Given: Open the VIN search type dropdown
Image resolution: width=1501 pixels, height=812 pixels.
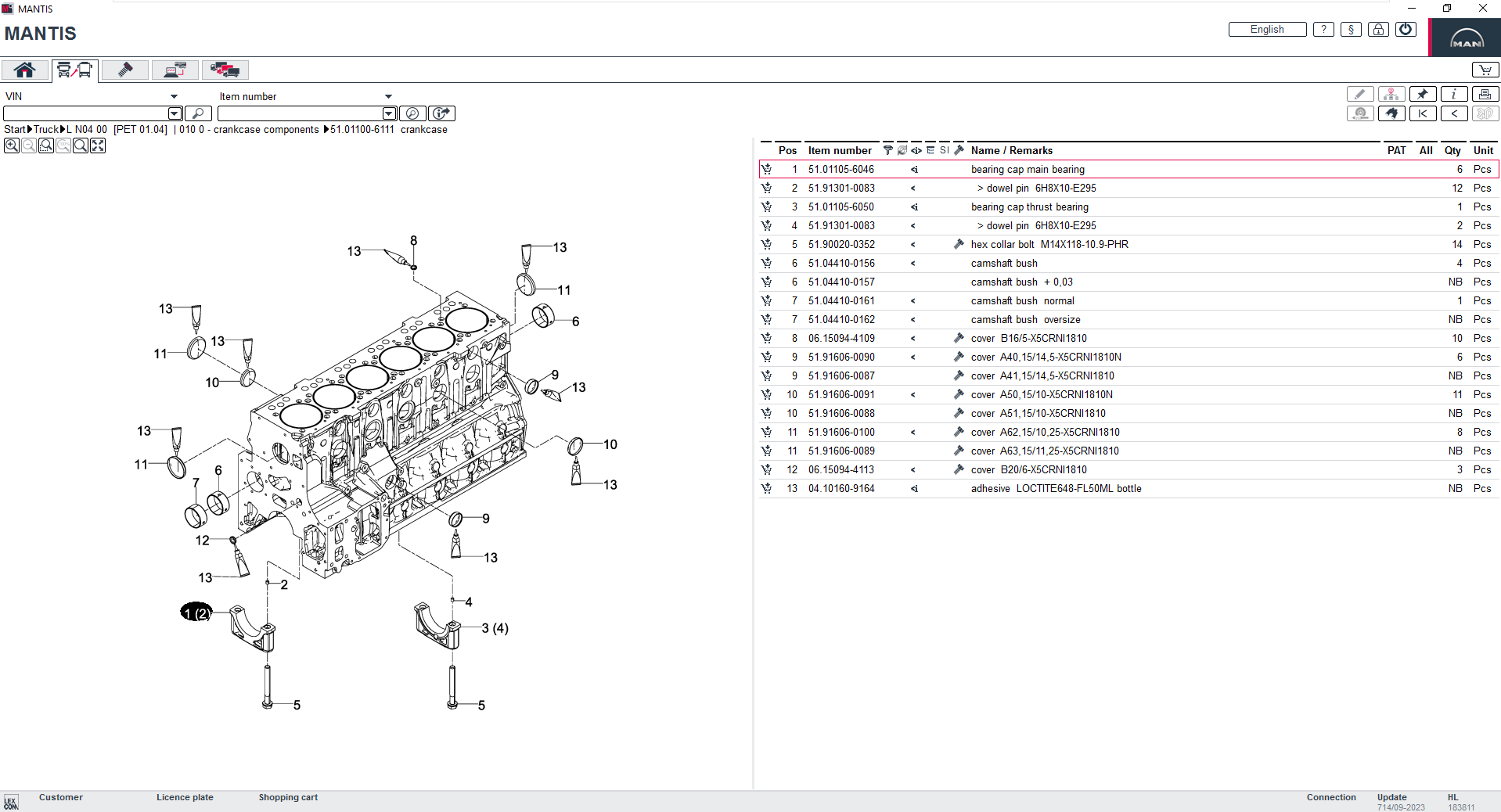Looking at the screenshot, I should pyautogui.click(x=174, y=97).
